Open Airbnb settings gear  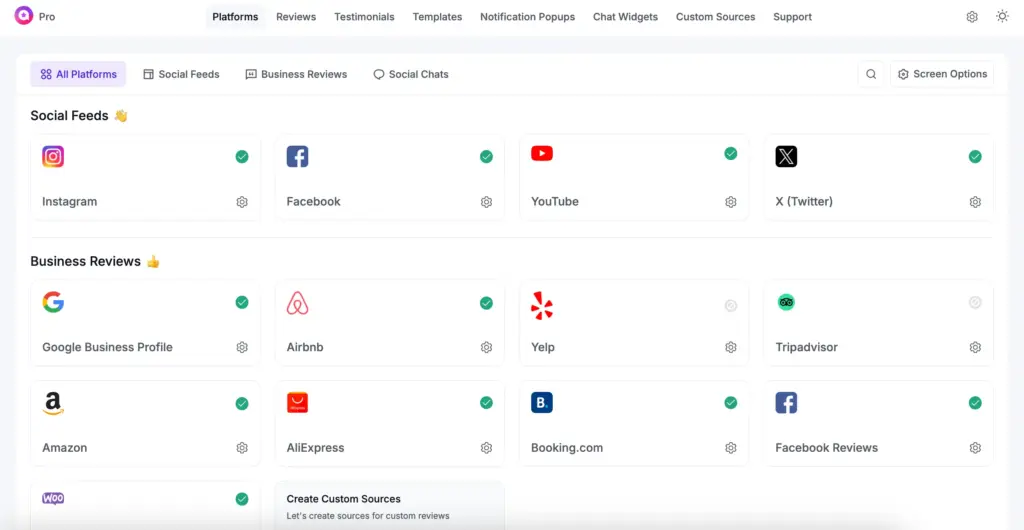point(487,347)
